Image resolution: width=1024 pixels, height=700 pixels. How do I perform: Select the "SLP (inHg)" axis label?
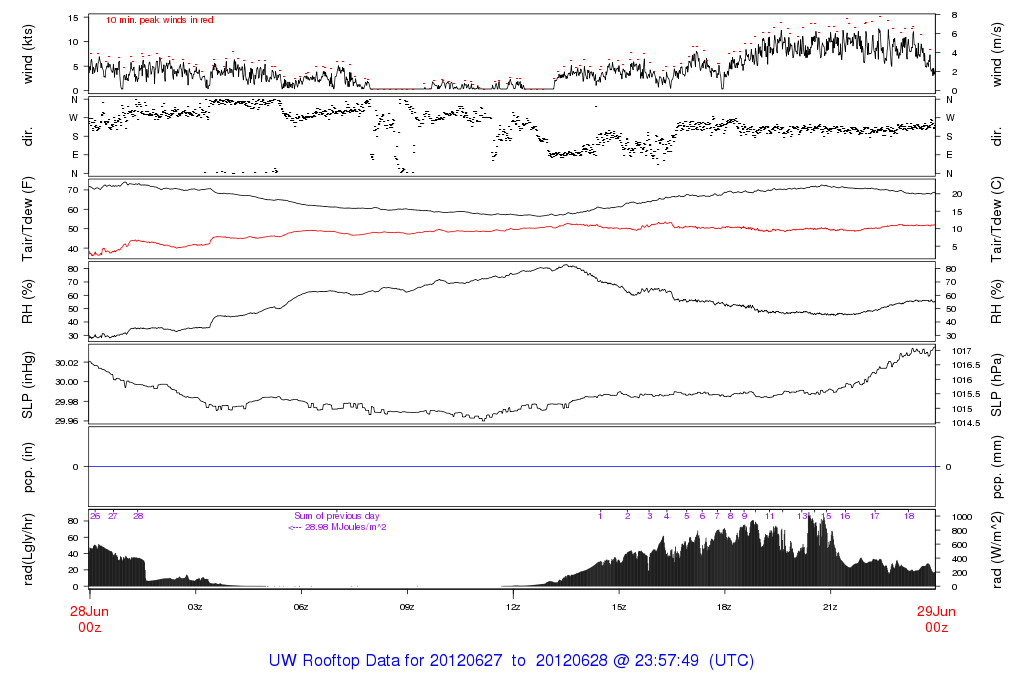29,385
